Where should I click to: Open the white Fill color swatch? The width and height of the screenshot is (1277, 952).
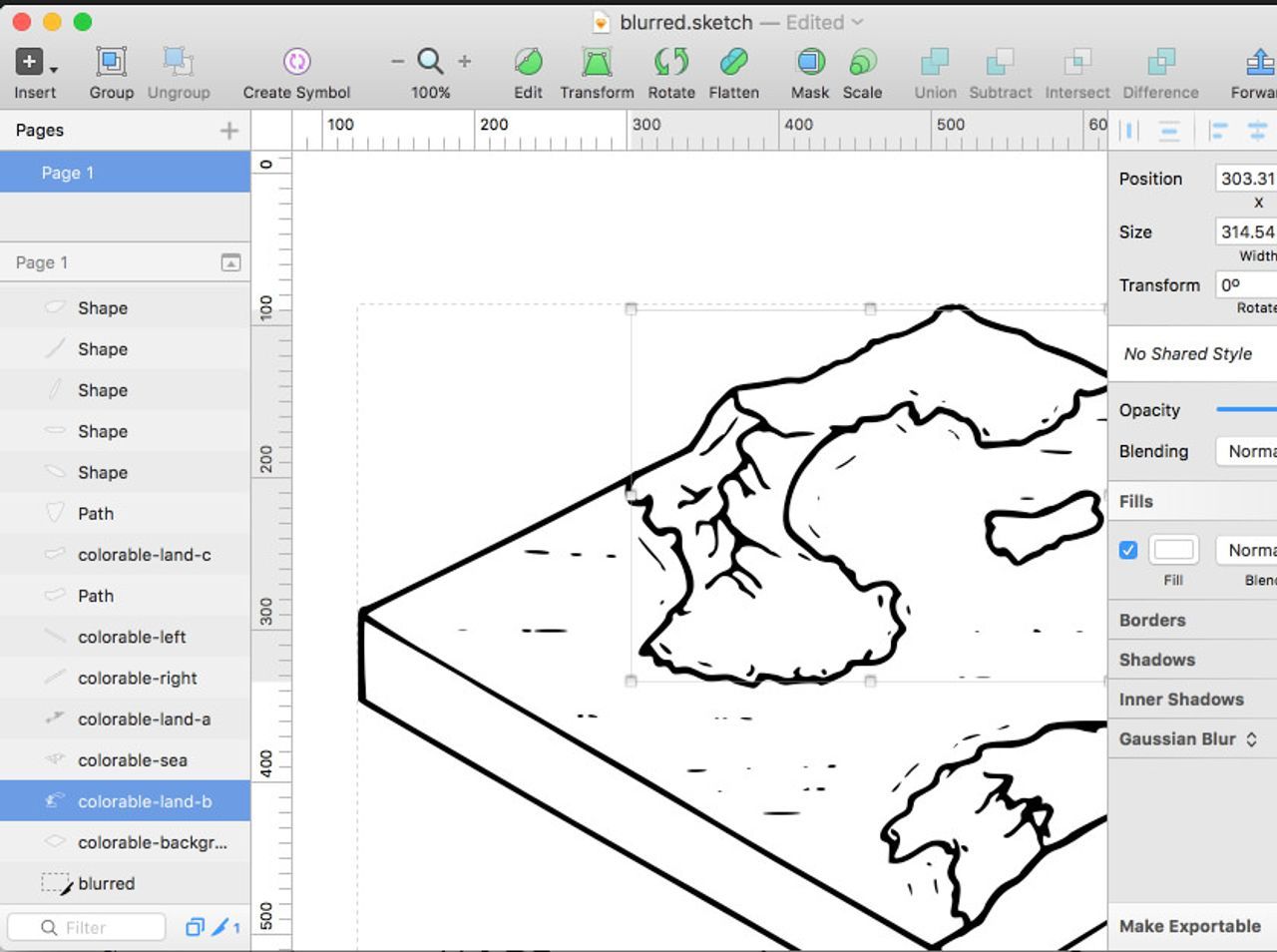pos(1173,550)
